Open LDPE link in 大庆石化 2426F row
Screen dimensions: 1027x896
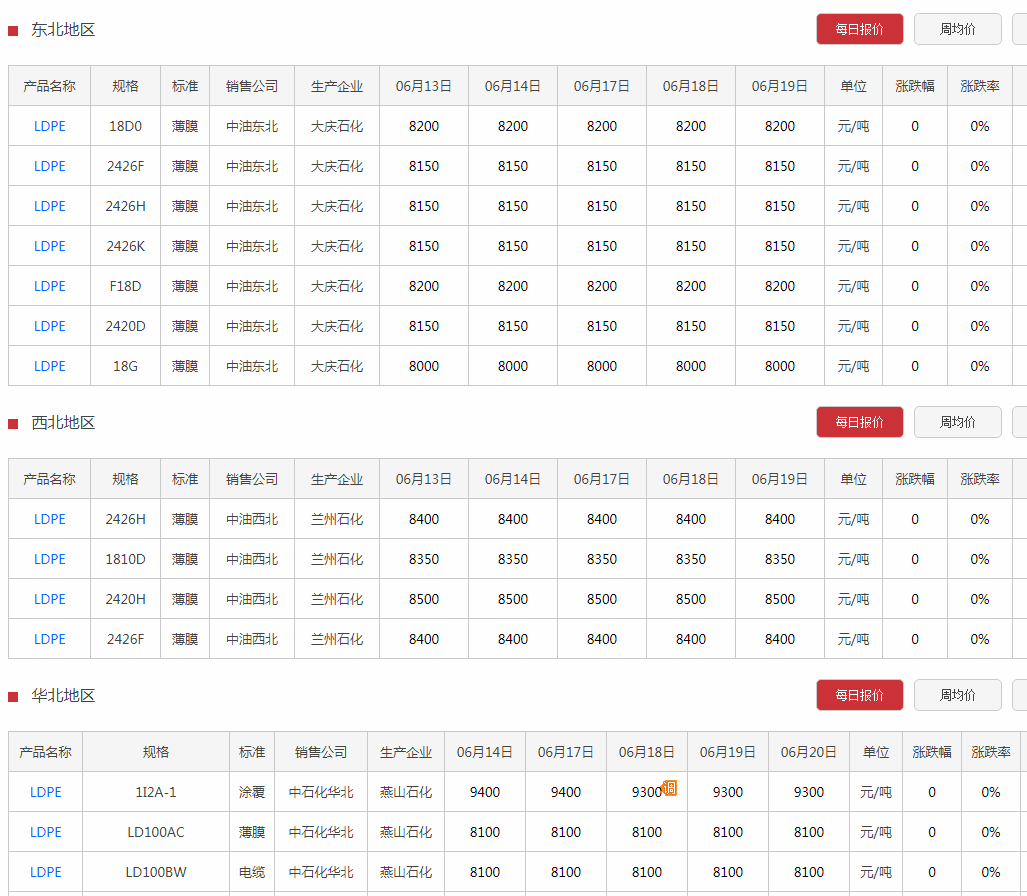click(x=50, y=166)
